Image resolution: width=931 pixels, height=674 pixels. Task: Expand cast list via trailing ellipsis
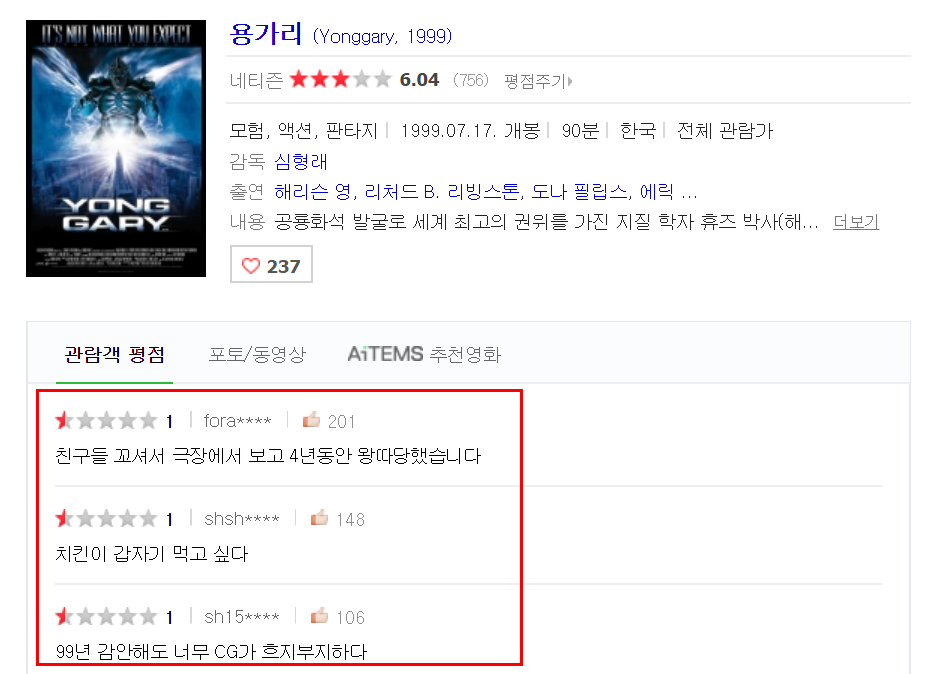[689, 192]
